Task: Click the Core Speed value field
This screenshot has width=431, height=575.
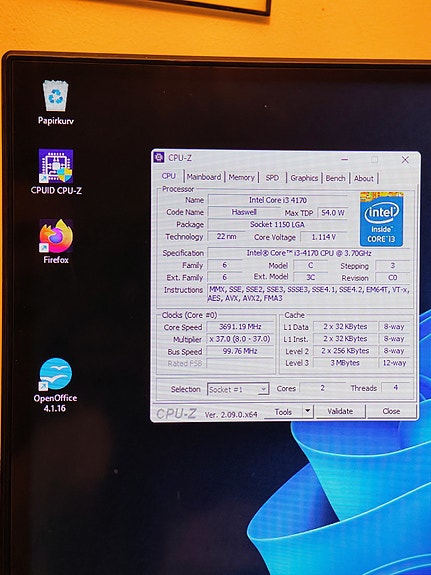Action: click(x=240, y=327)
